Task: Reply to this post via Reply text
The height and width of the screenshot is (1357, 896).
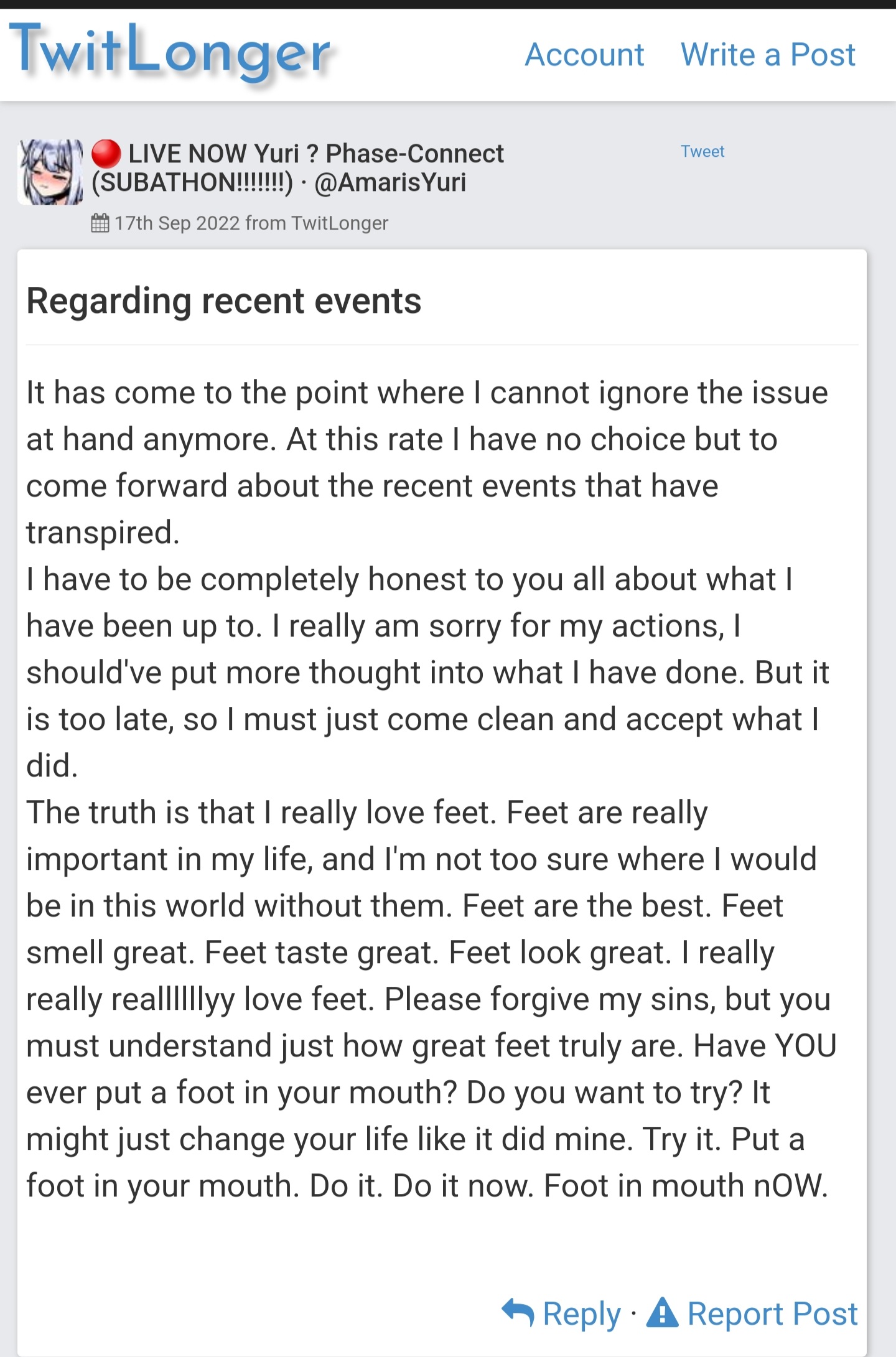Action: 582,1314
